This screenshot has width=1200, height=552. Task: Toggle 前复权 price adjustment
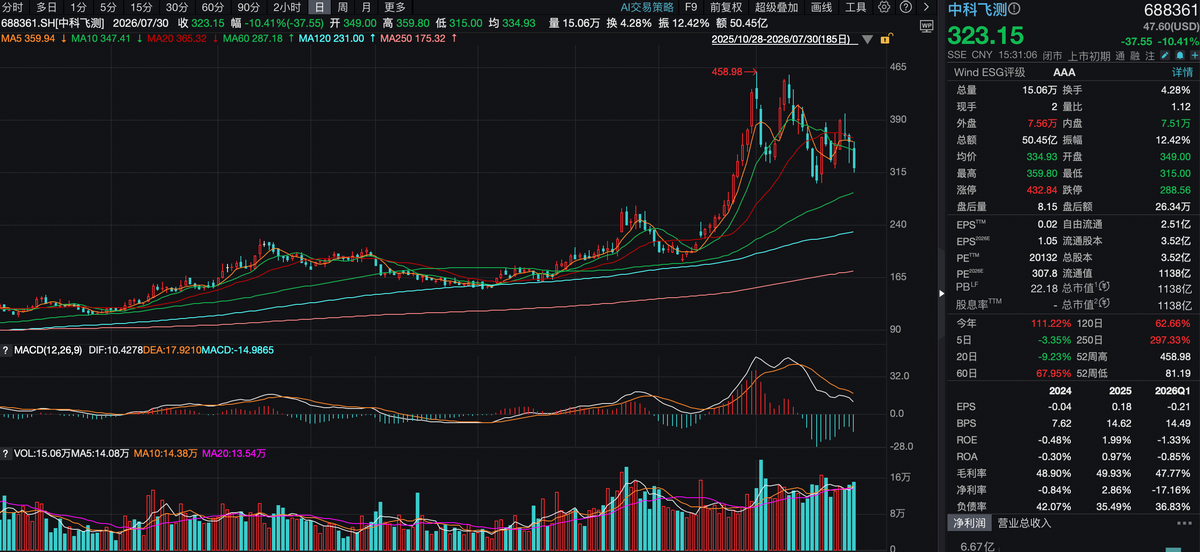(x=726, y=7)
